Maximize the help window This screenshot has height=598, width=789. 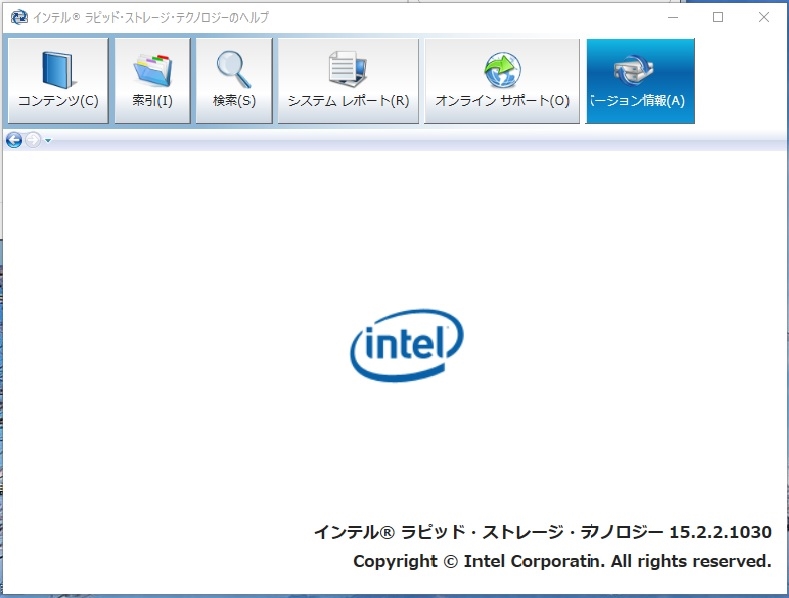tap(718, 17)
